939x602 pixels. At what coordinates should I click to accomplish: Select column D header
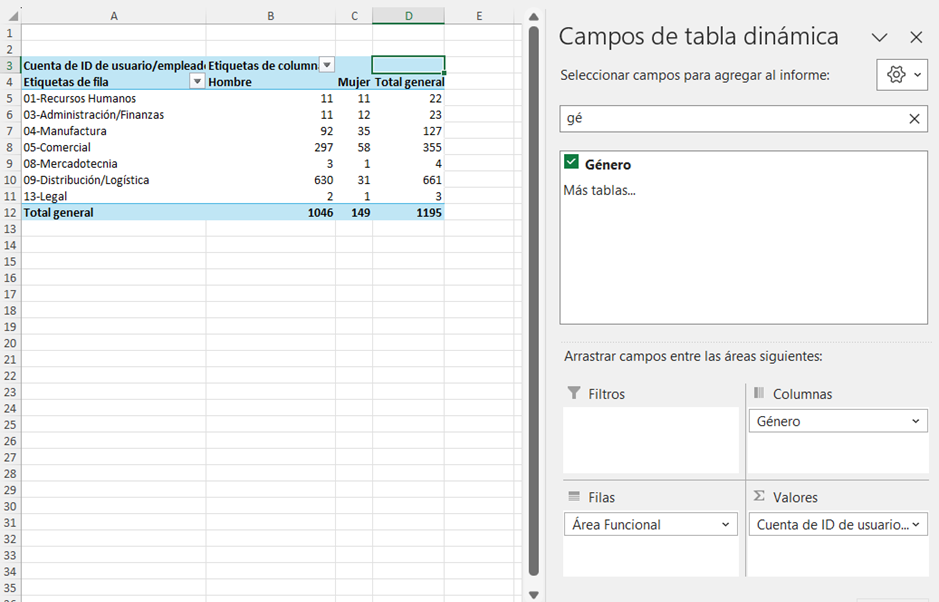408,16
